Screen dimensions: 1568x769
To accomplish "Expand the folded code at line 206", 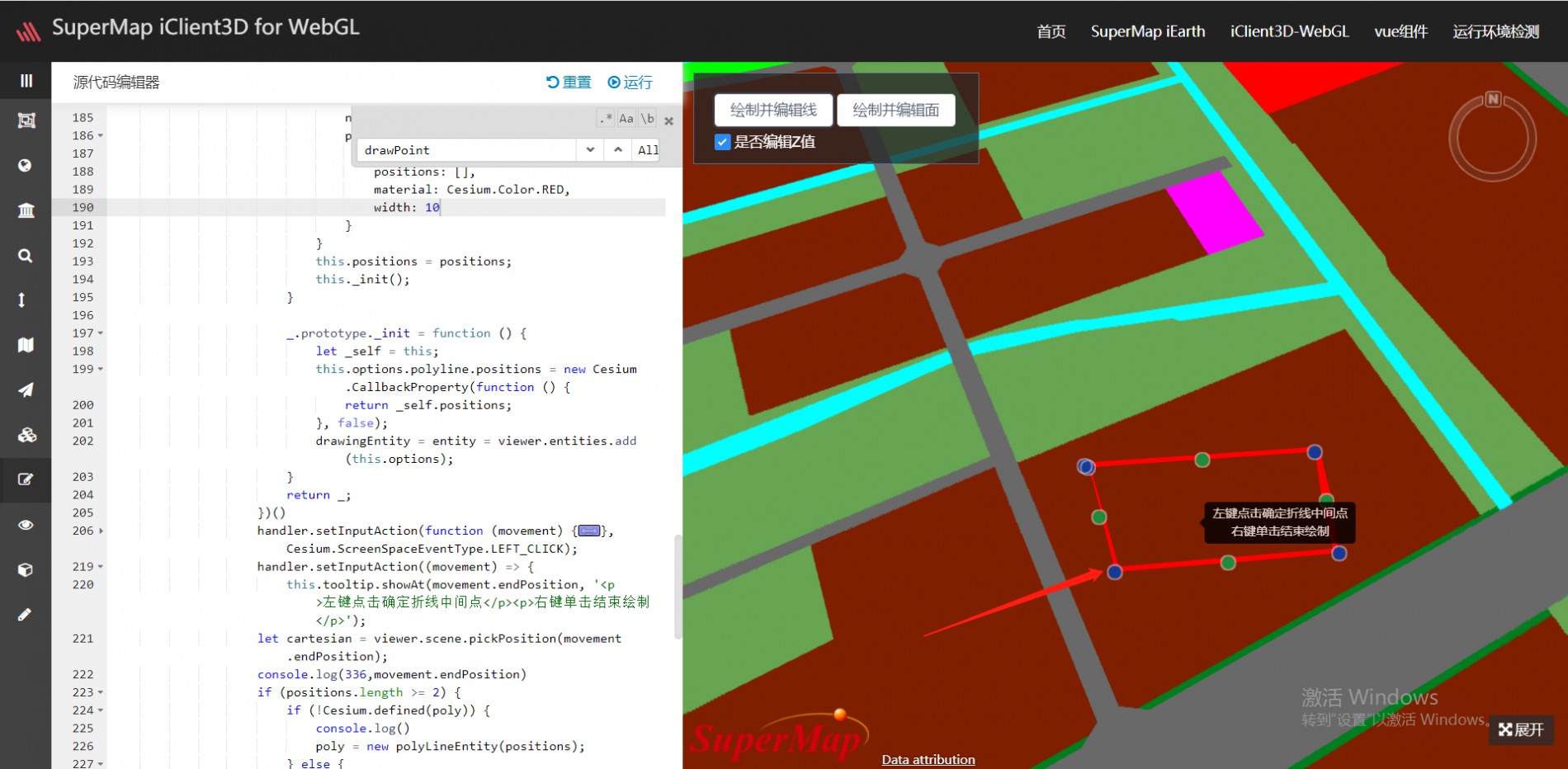I will (x=101, y=531).
